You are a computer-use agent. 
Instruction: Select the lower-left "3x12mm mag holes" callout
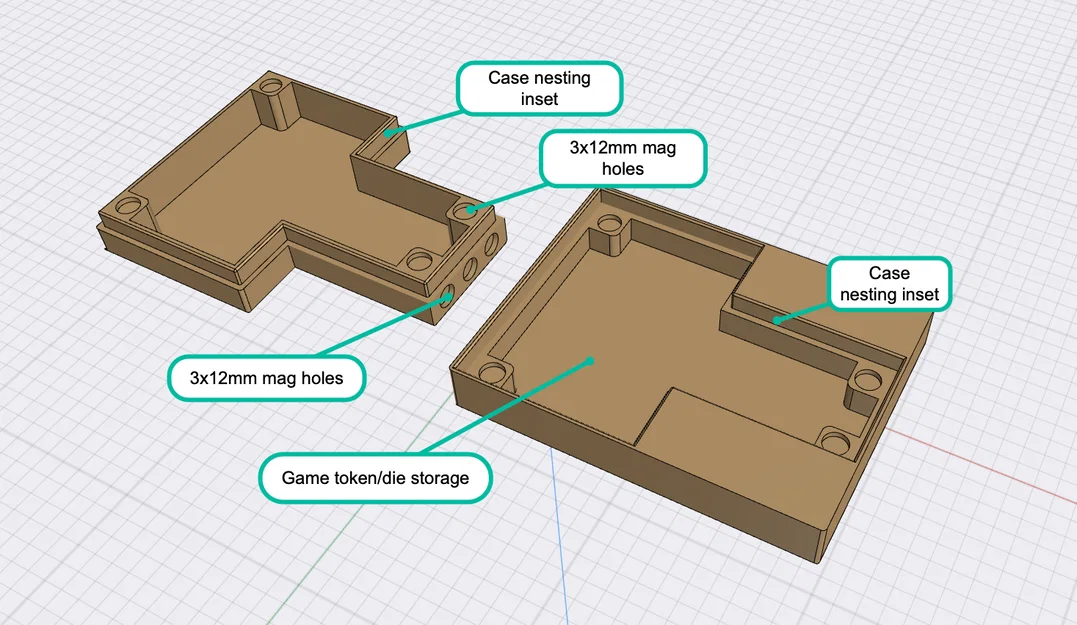click(x=267, y=378)
